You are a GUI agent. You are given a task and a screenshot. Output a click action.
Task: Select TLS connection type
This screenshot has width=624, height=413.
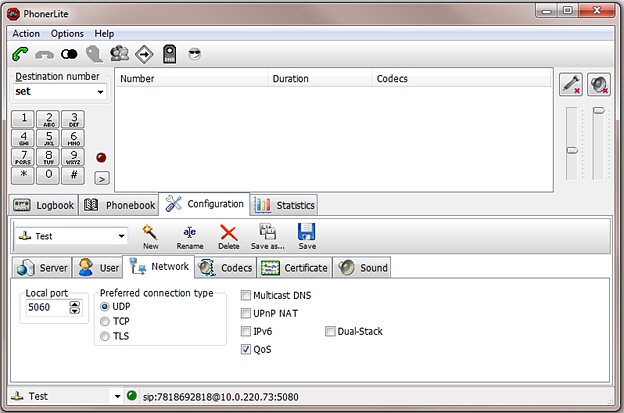105,336
